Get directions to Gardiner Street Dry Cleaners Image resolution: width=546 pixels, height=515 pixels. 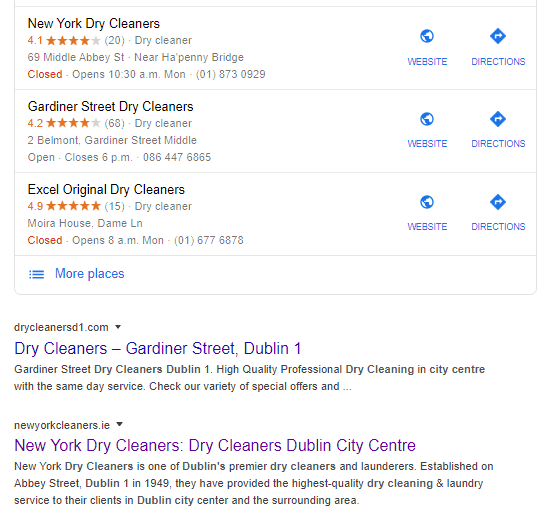tap(498, 119)
